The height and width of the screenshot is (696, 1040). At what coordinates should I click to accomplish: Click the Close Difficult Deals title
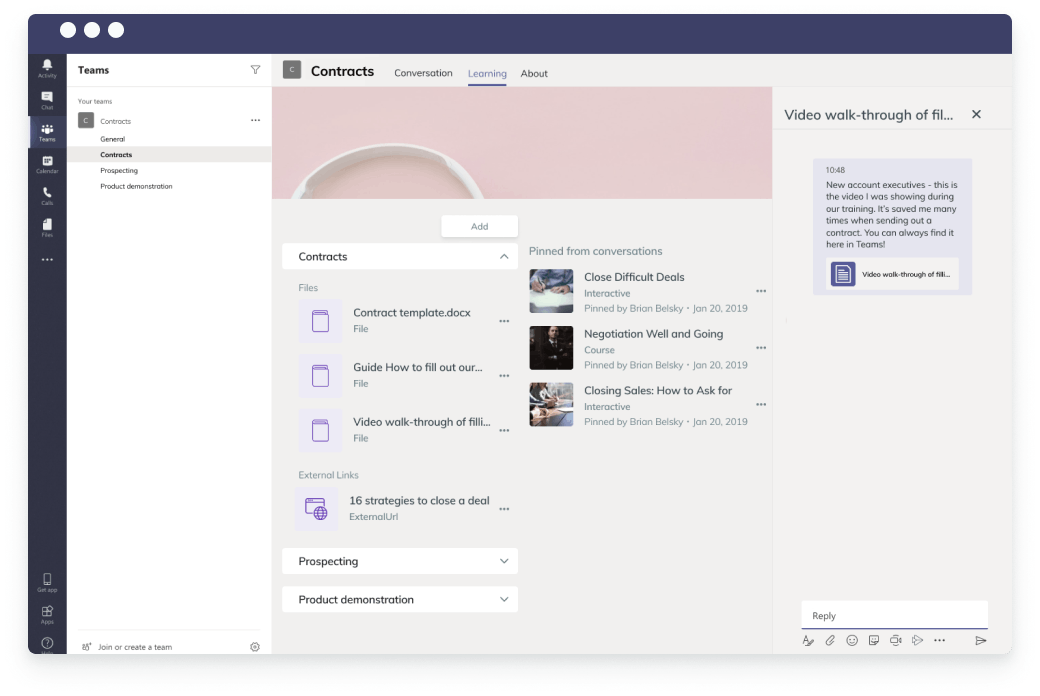tap(634, 277)
